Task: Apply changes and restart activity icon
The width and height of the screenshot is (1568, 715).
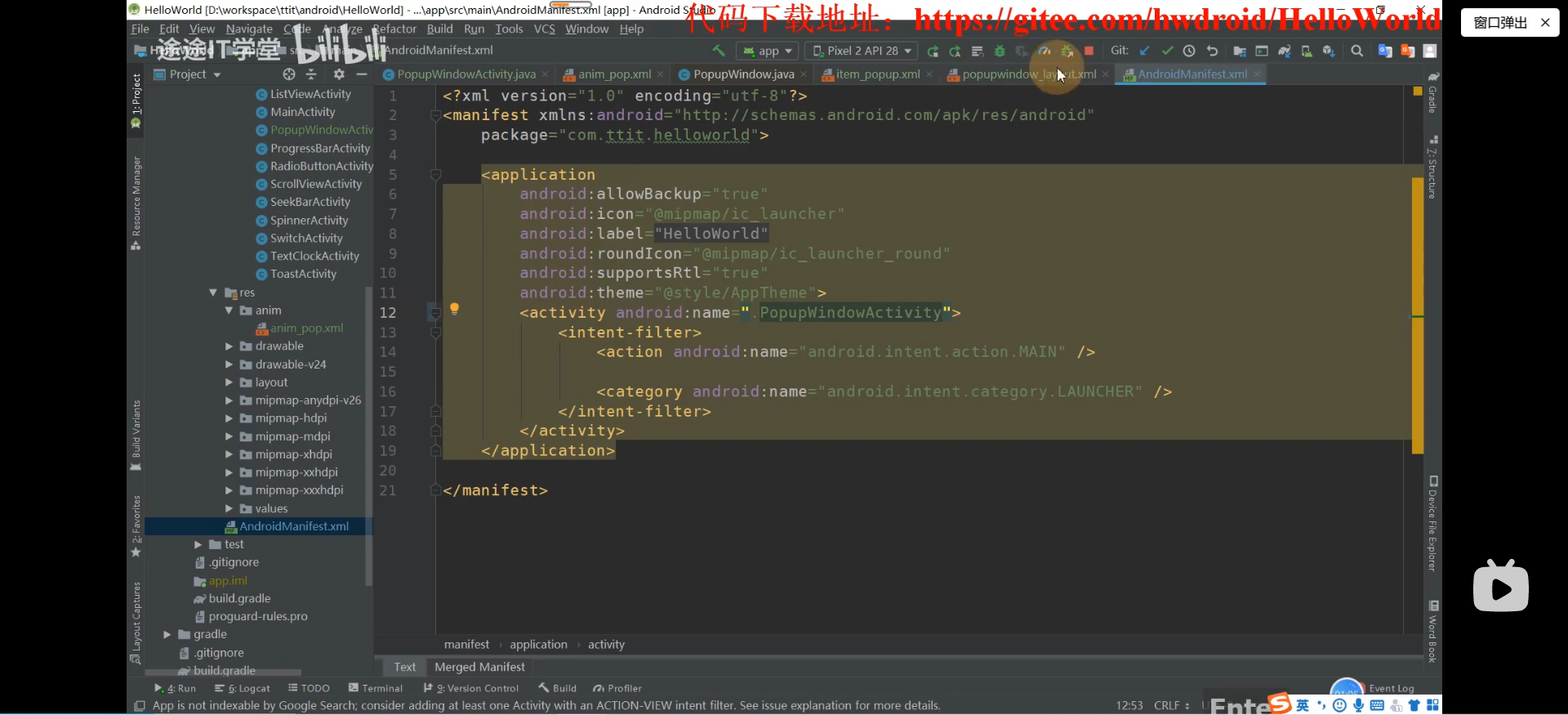Action: (955, 51)
